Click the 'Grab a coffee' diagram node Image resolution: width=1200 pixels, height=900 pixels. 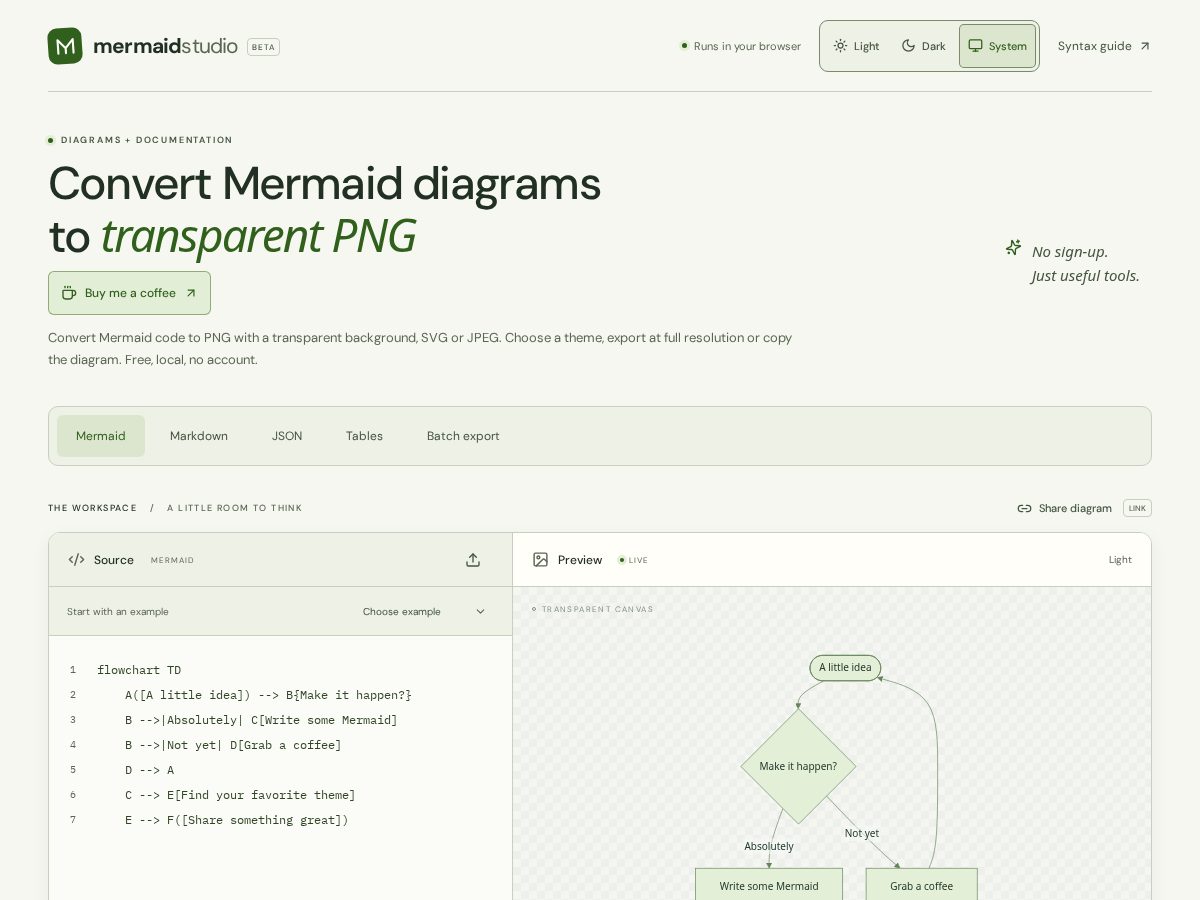coord(921,885)
